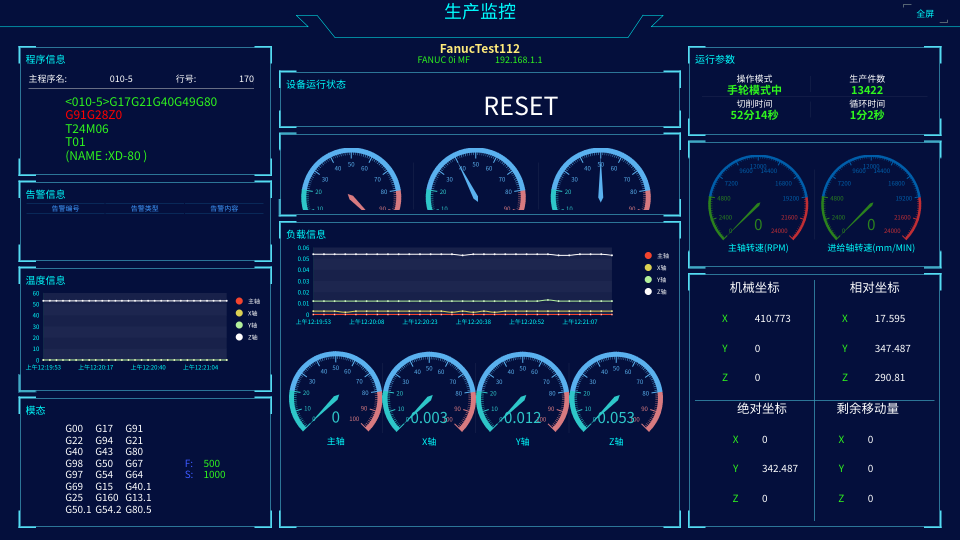Click the 告警编号 column header
Image resolution: width=960 pixels, height=540 pixels.
65,208
